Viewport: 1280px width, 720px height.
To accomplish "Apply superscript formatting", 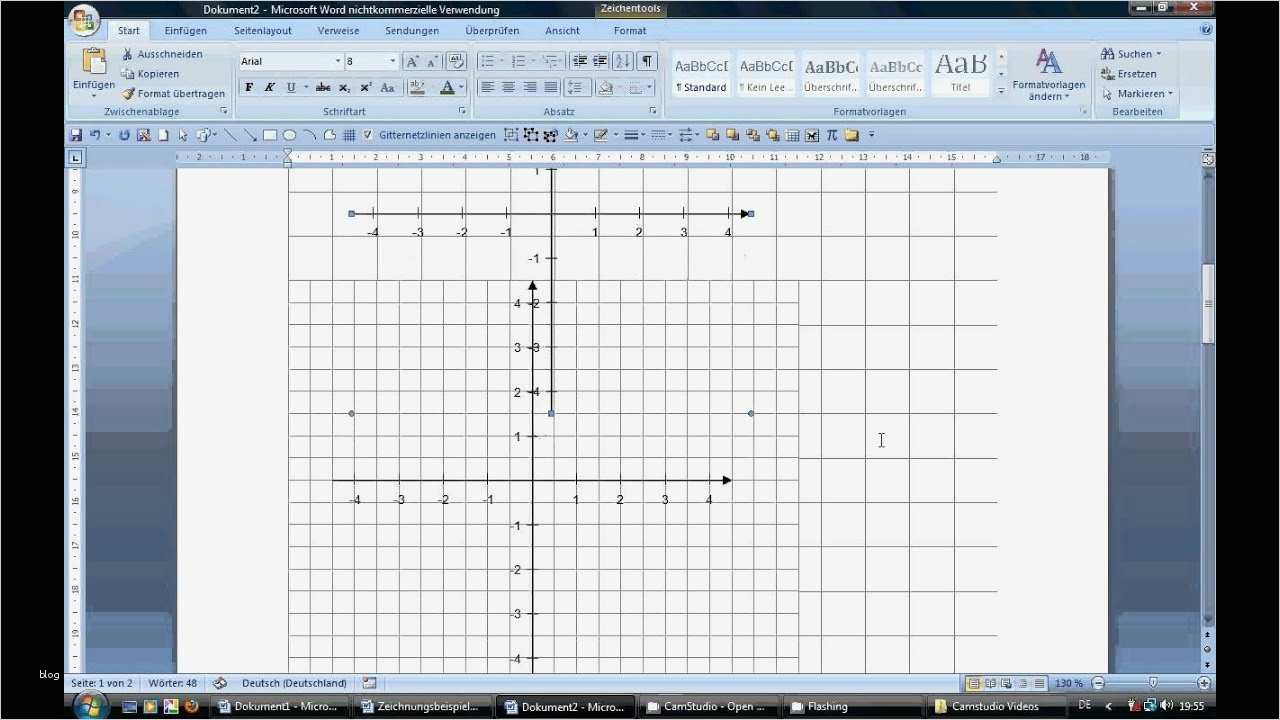I will (366, 88).
